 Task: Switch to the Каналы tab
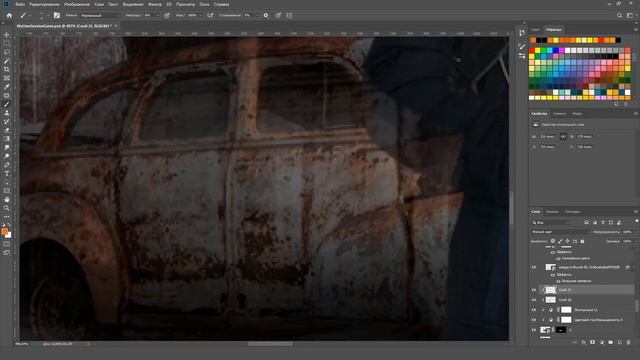[552, 211]
